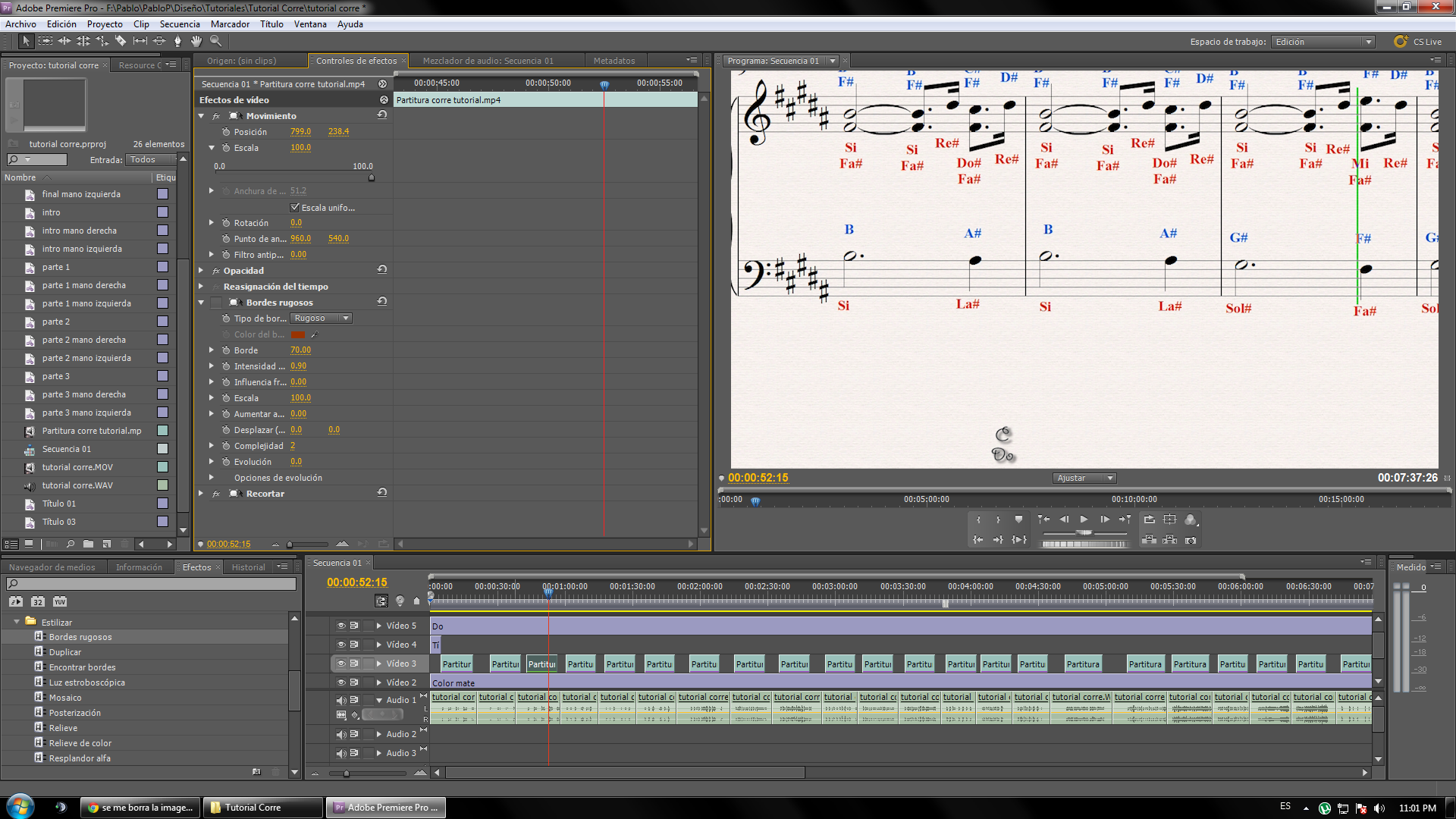
Task: Click CS Live button
Action: (x=1419, y=42)
